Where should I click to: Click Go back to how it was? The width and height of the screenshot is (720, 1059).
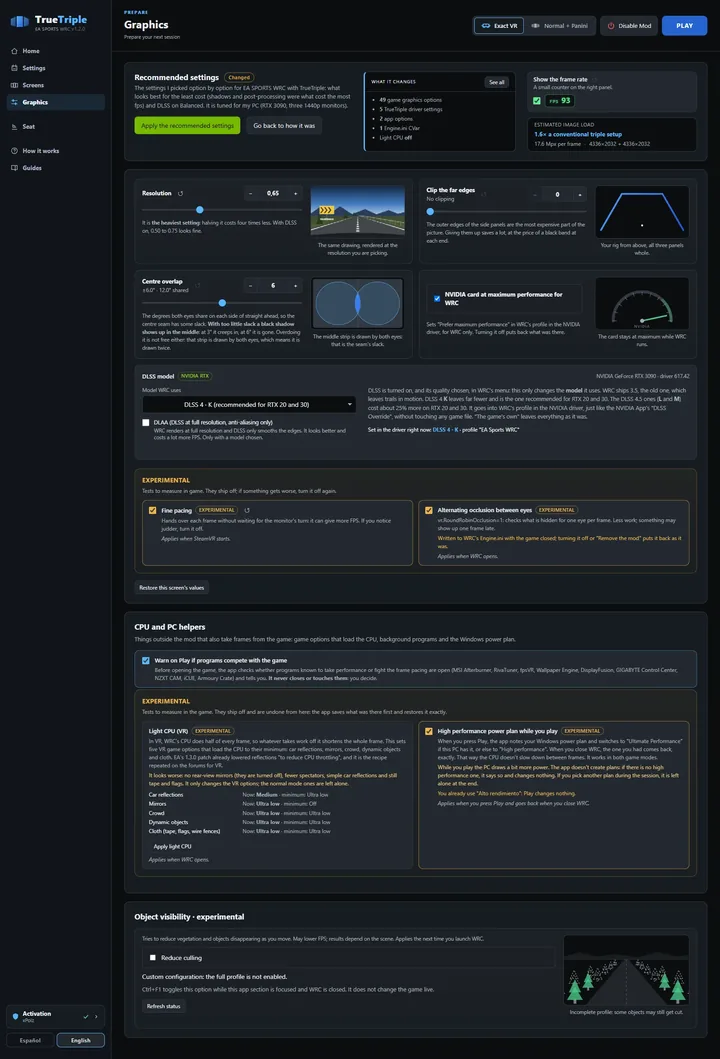click(284, 126)
